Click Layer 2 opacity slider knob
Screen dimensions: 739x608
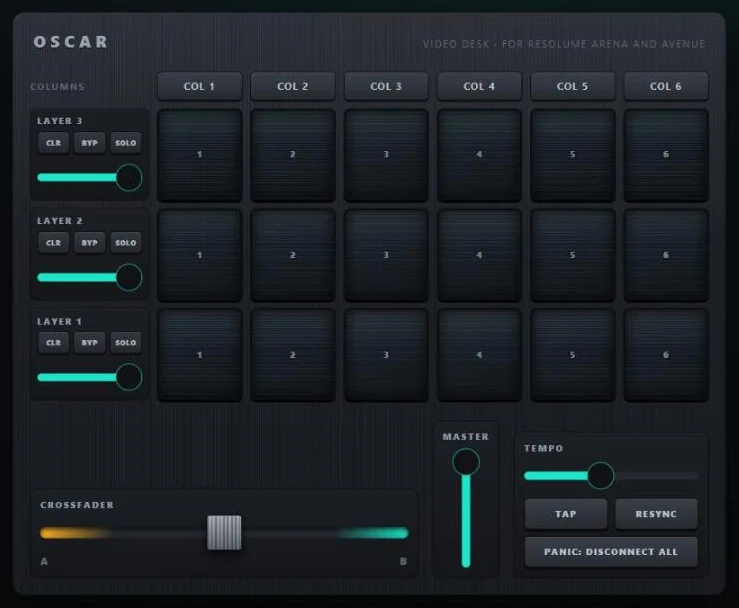point(129,278)
